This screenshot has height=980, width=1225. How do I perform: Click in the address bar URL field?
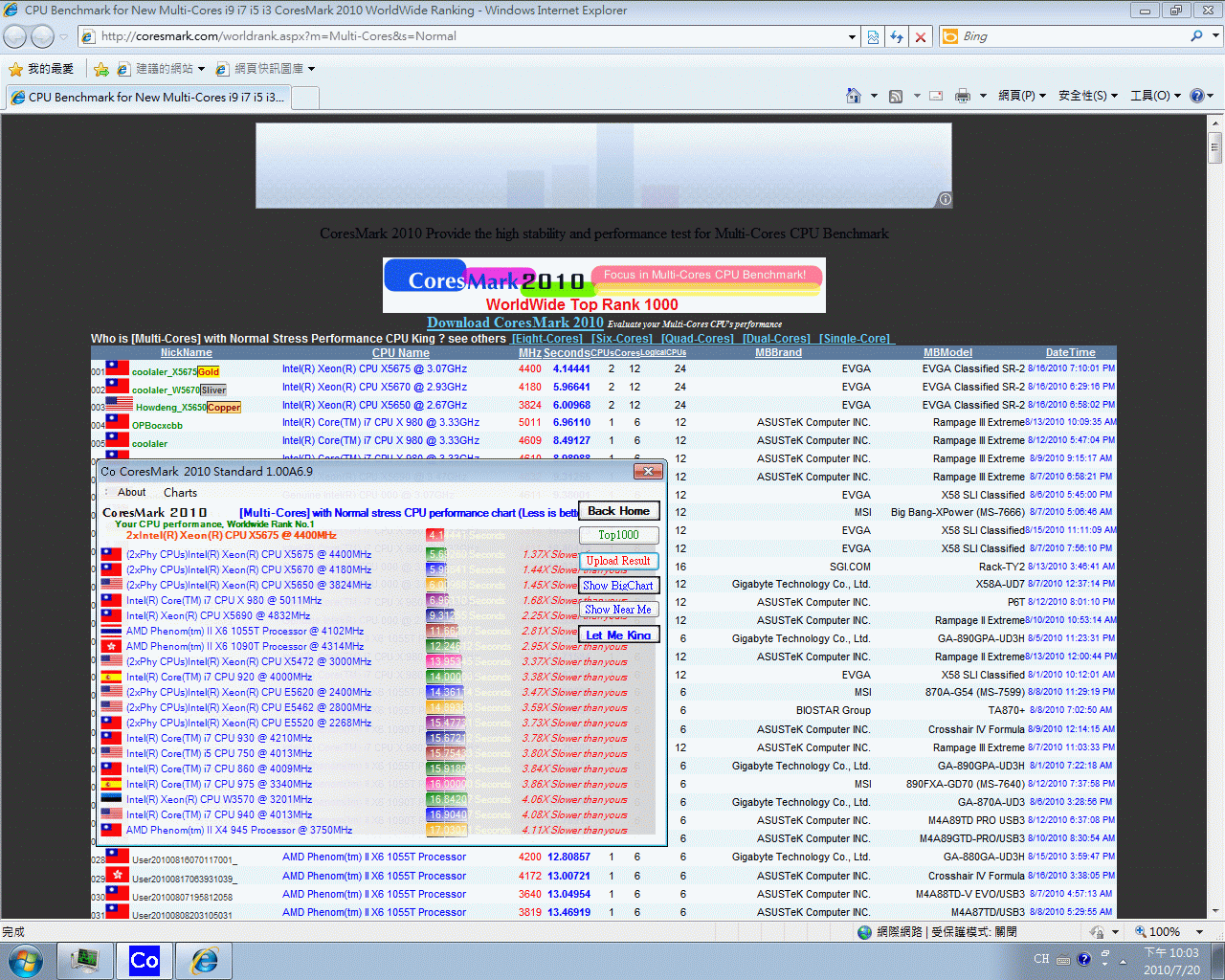(x=469, y=36)
